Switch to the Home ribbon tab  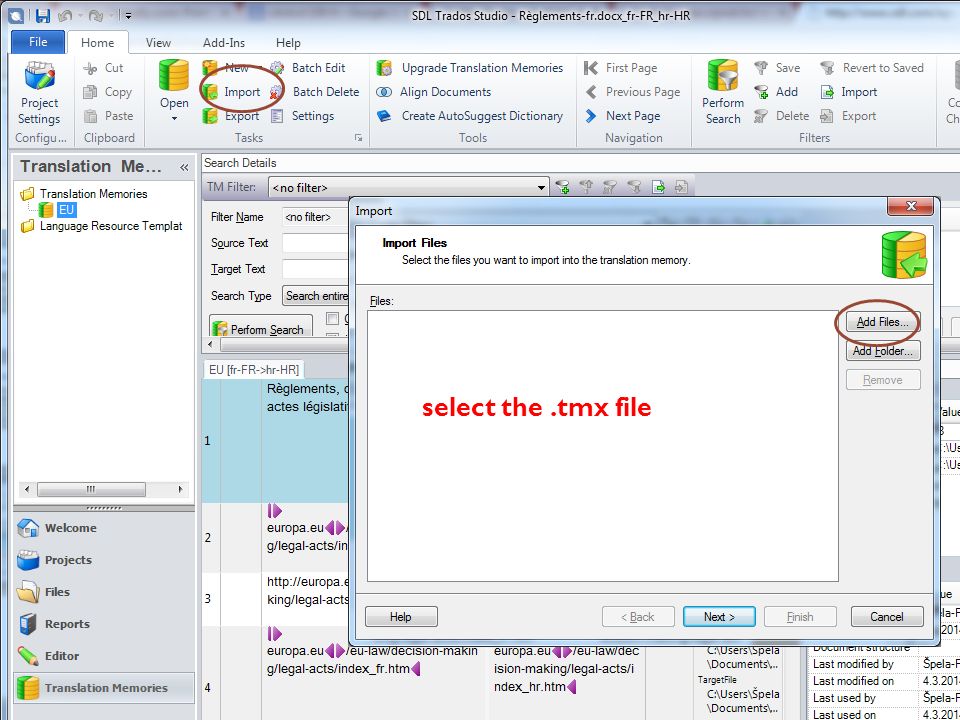tap(97, 43)
